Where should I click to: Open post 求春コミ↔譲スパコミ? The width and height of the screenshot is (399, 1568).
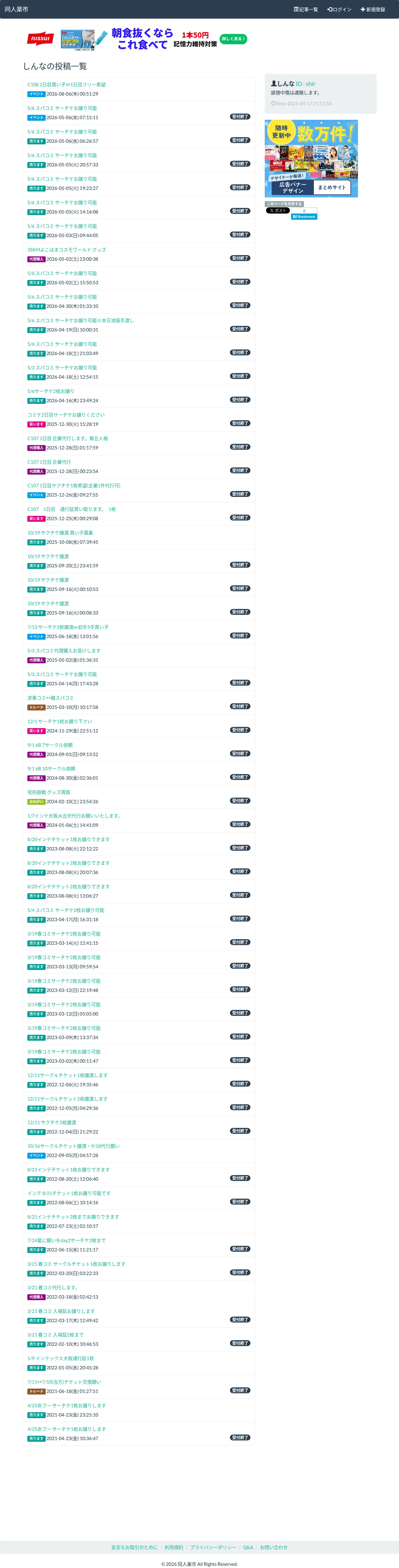pyautogui.click(x=51, y=698)
